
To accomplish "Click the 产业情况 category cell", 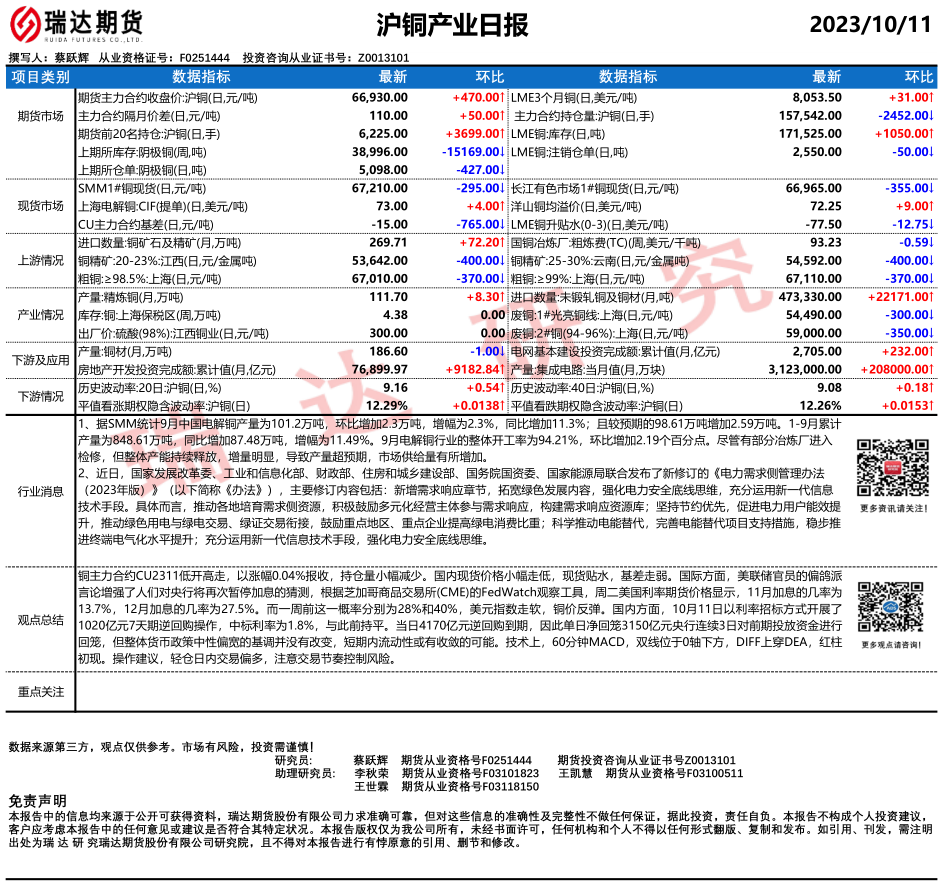I will tap(40, 315).
